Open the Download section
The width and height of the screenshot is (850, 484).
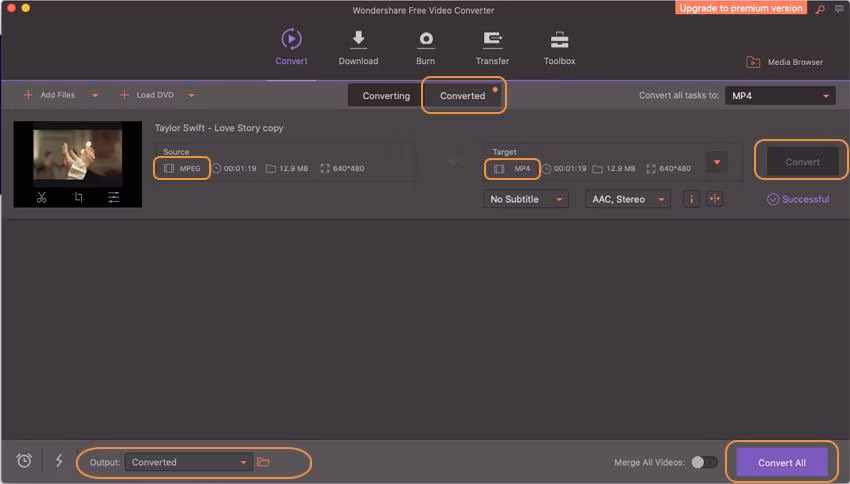click(358, 47)
